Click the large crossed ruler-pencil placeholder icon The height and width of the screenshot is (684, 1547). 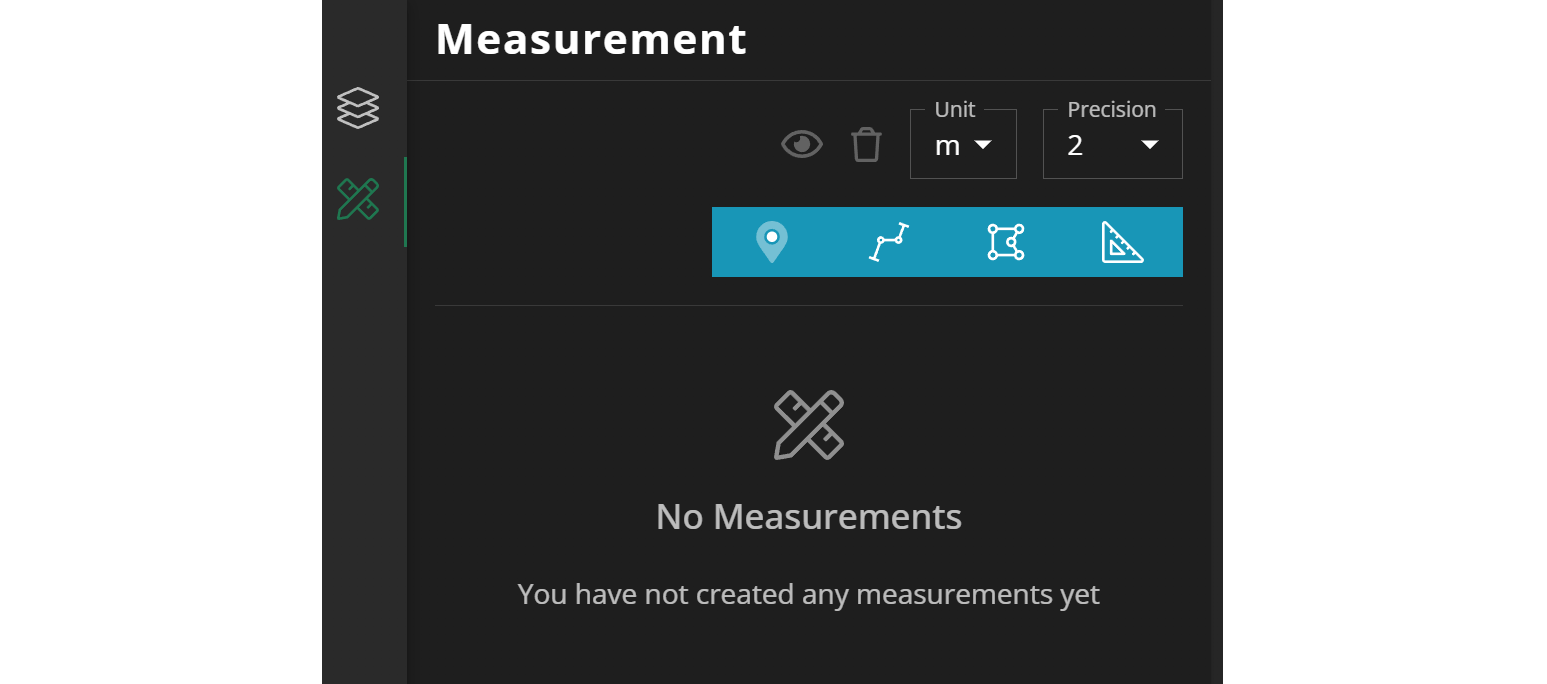click(809, 425)
